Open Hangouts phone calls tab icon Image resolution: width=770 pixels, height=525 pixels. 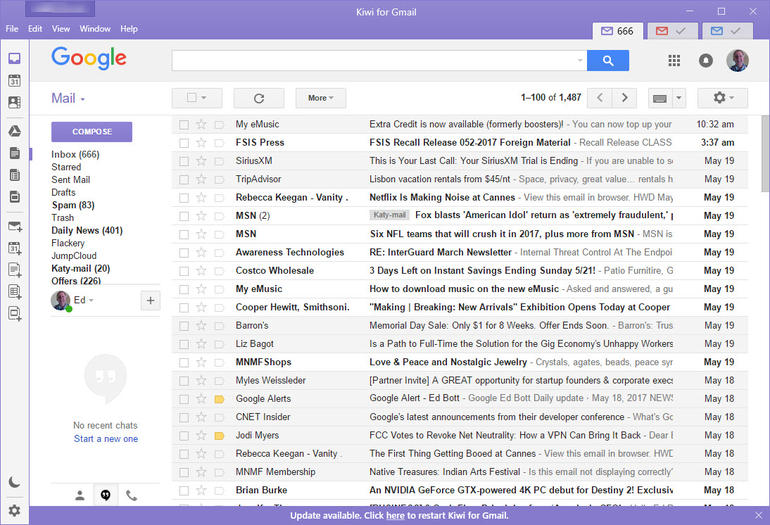pyautogui.click(x=132, y=496)
